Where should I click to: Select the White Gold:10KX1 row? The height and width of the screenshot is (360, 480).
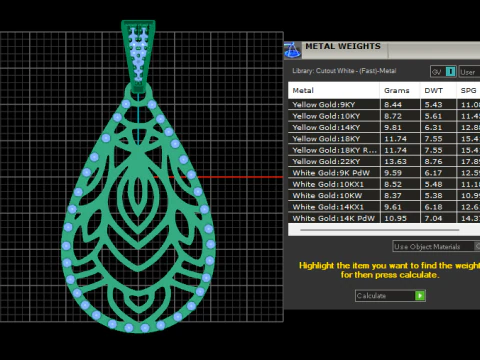pos(384,184)
